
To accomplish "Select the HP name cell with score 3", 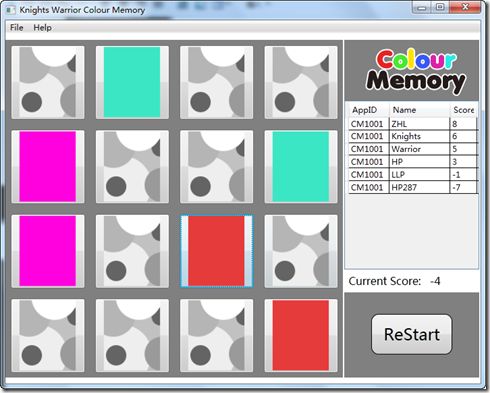I will tap(419, 162).
